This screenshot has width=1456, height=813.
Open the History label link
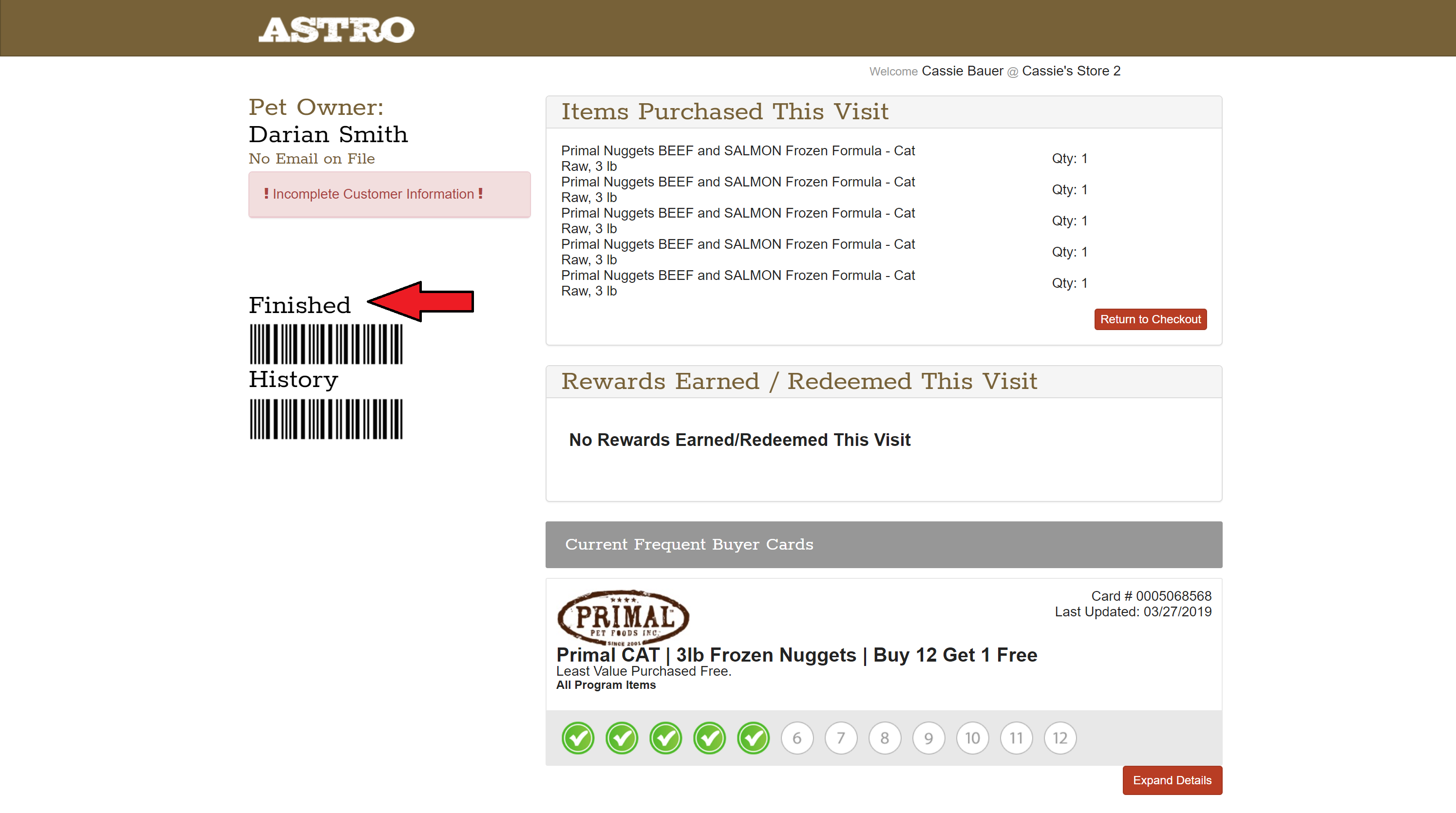pos(293,379)
